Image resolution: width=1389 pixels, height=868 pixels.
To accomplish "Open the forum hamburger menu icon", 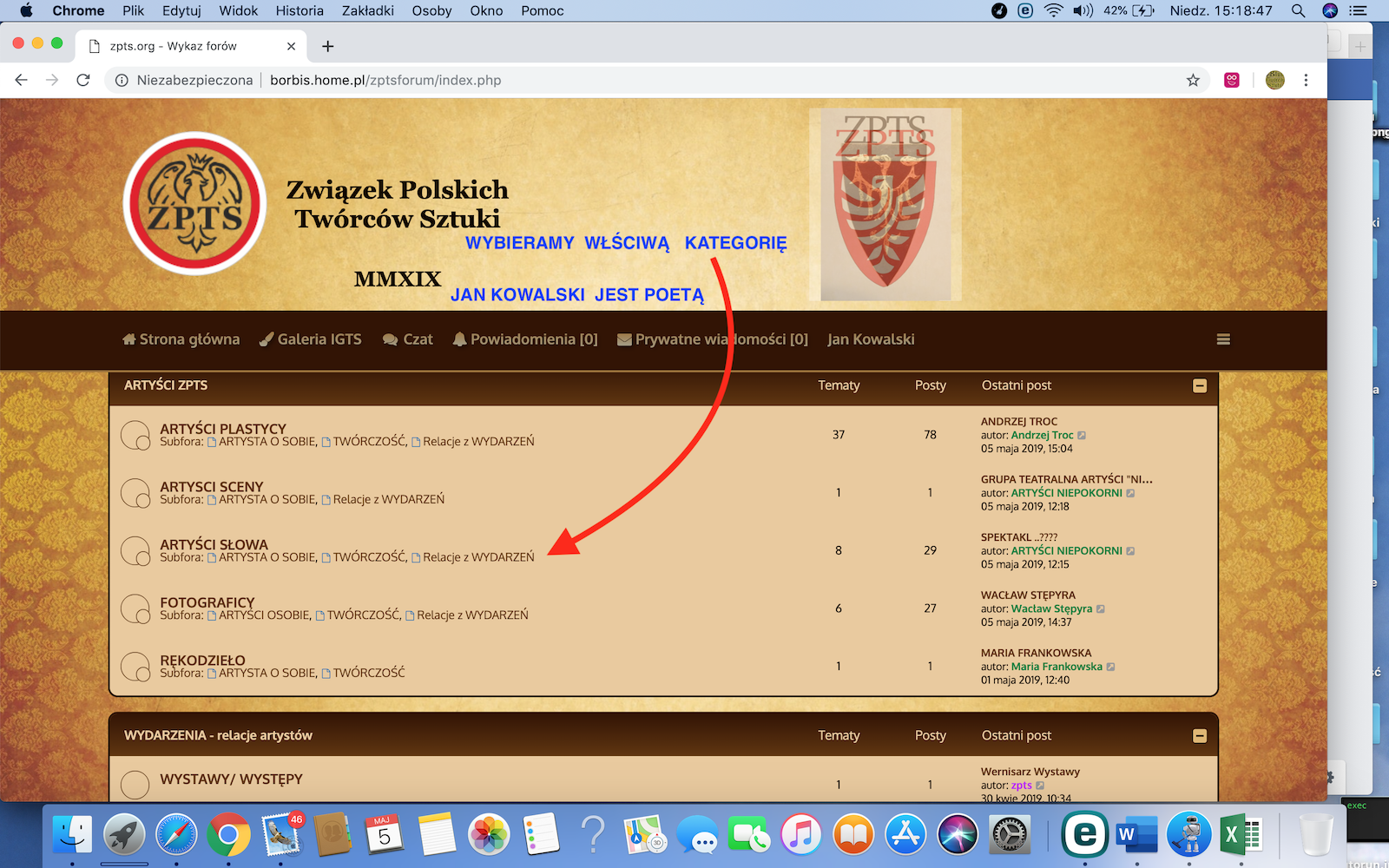I will [1223, 339].
